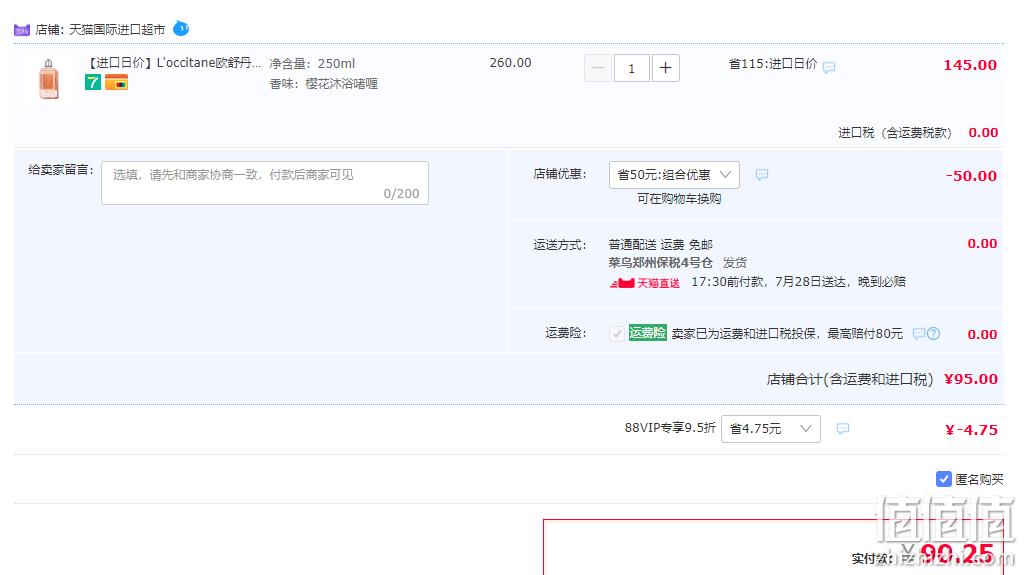
Task: Click the 天猫国际进口超市 store name
Action: 118,29
